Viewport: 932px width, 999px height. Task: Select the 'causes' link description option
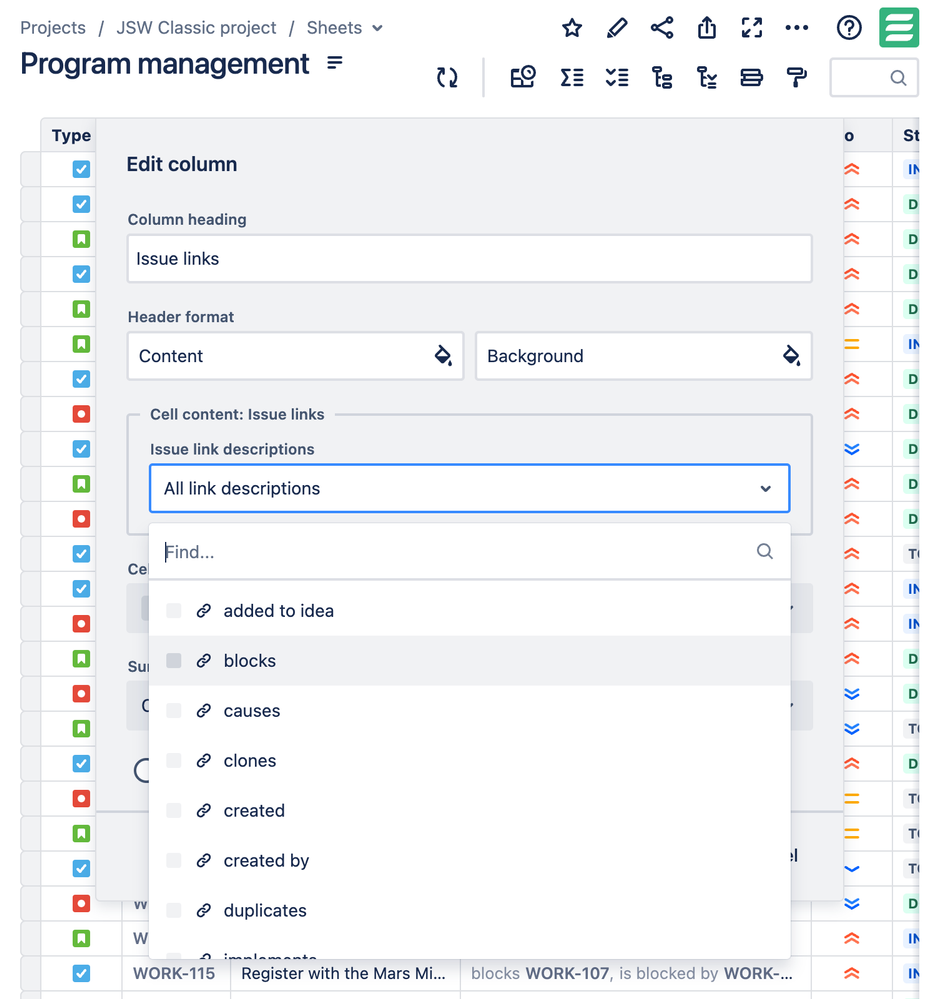pos(470,710)
